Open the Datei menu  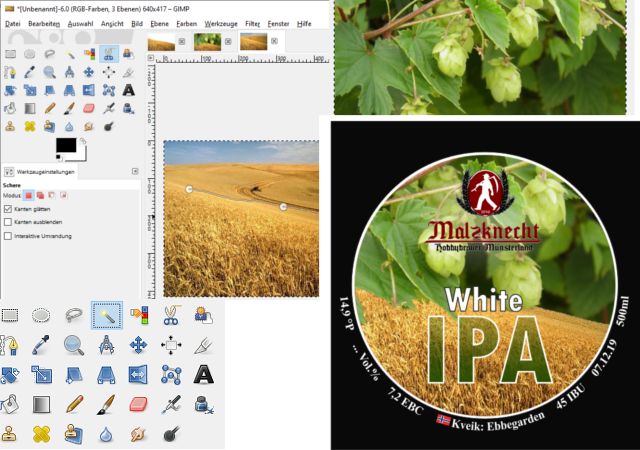pyautogui.click(x=13, y=24)
